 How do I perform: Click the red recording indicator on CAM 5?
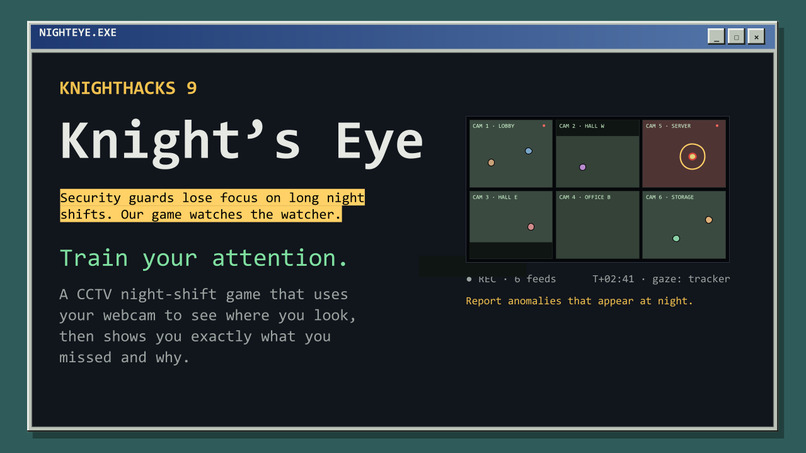717,125
